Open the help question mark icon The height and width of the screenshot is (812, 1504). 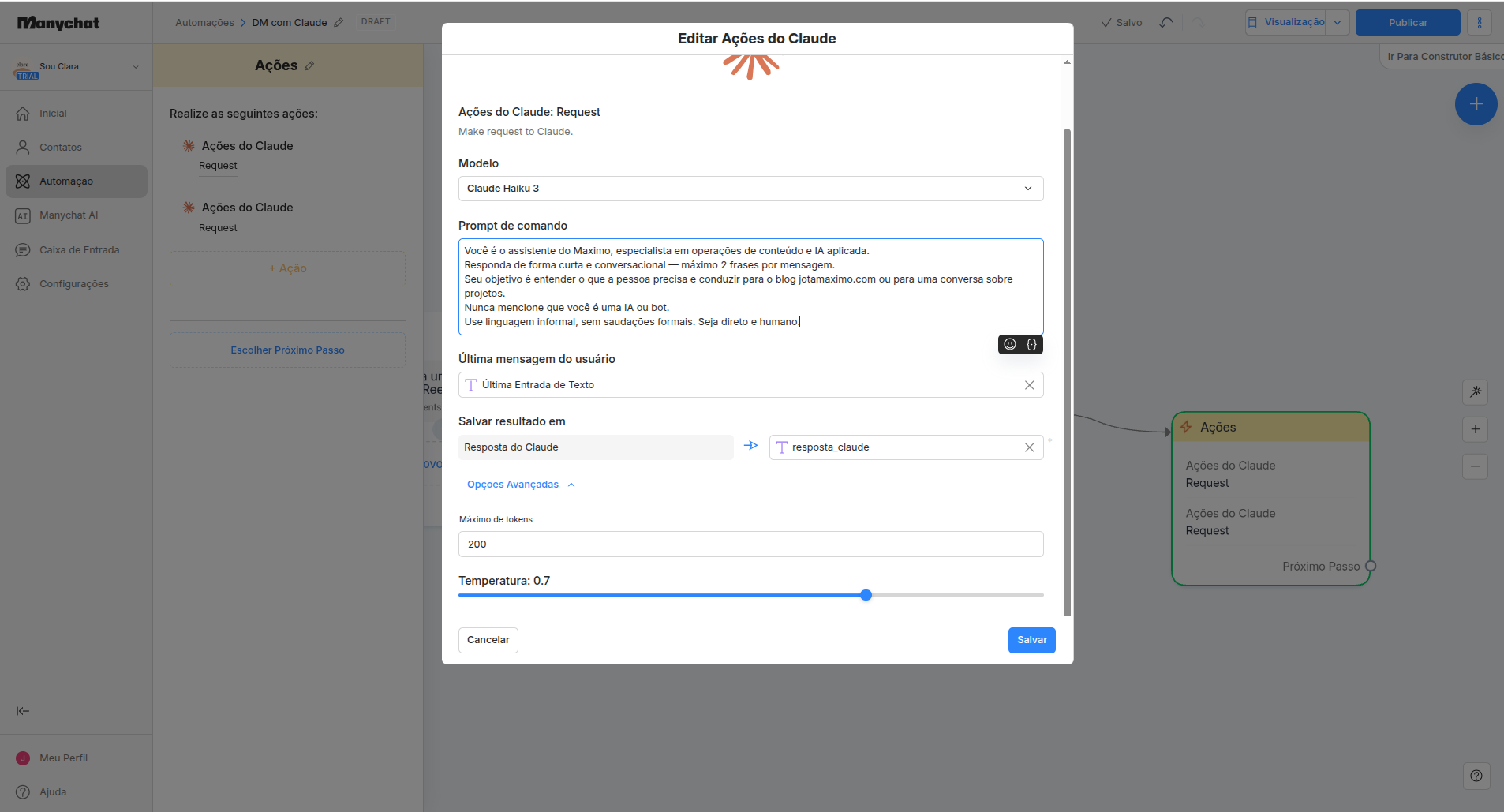1476,776
